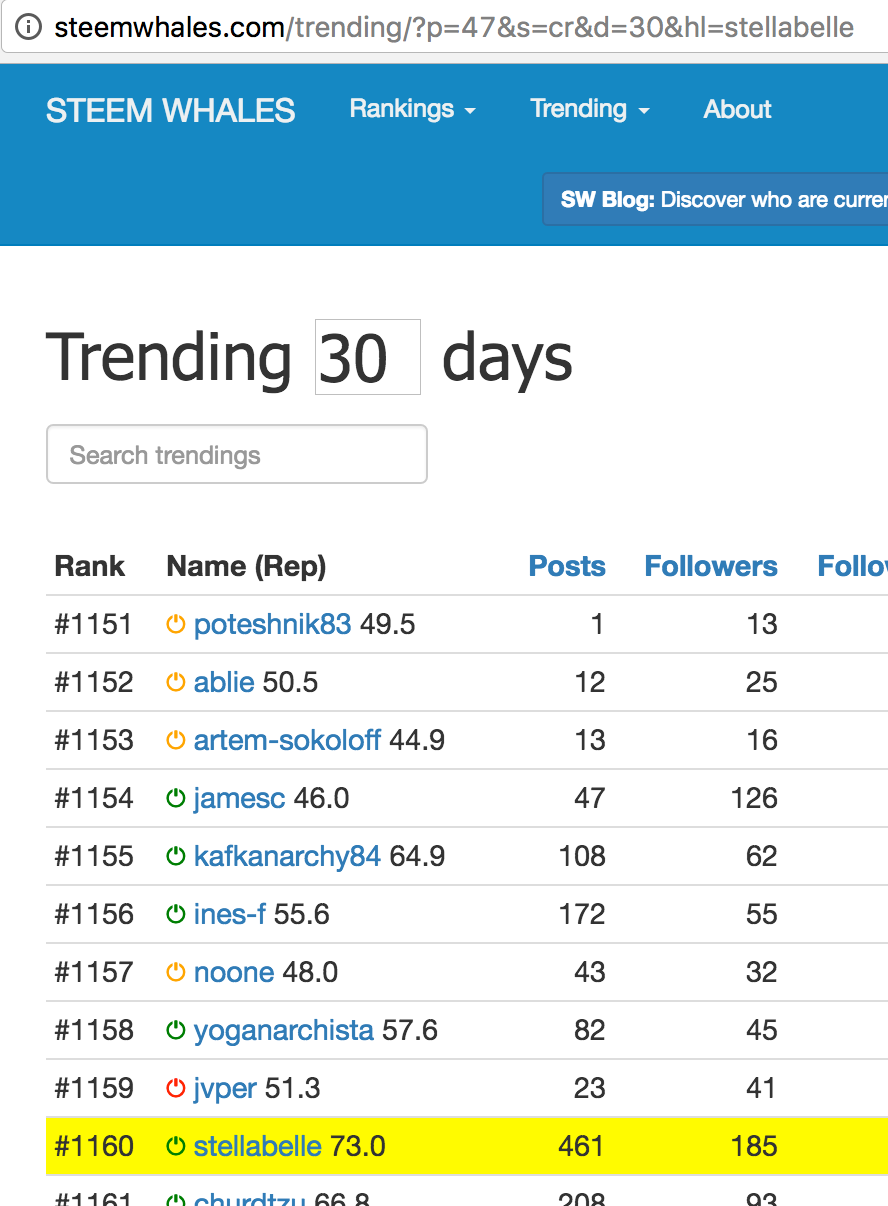Click the highlighted rank #1160
Viewport: 888px width, 1206px height.
pos(94,1147)
